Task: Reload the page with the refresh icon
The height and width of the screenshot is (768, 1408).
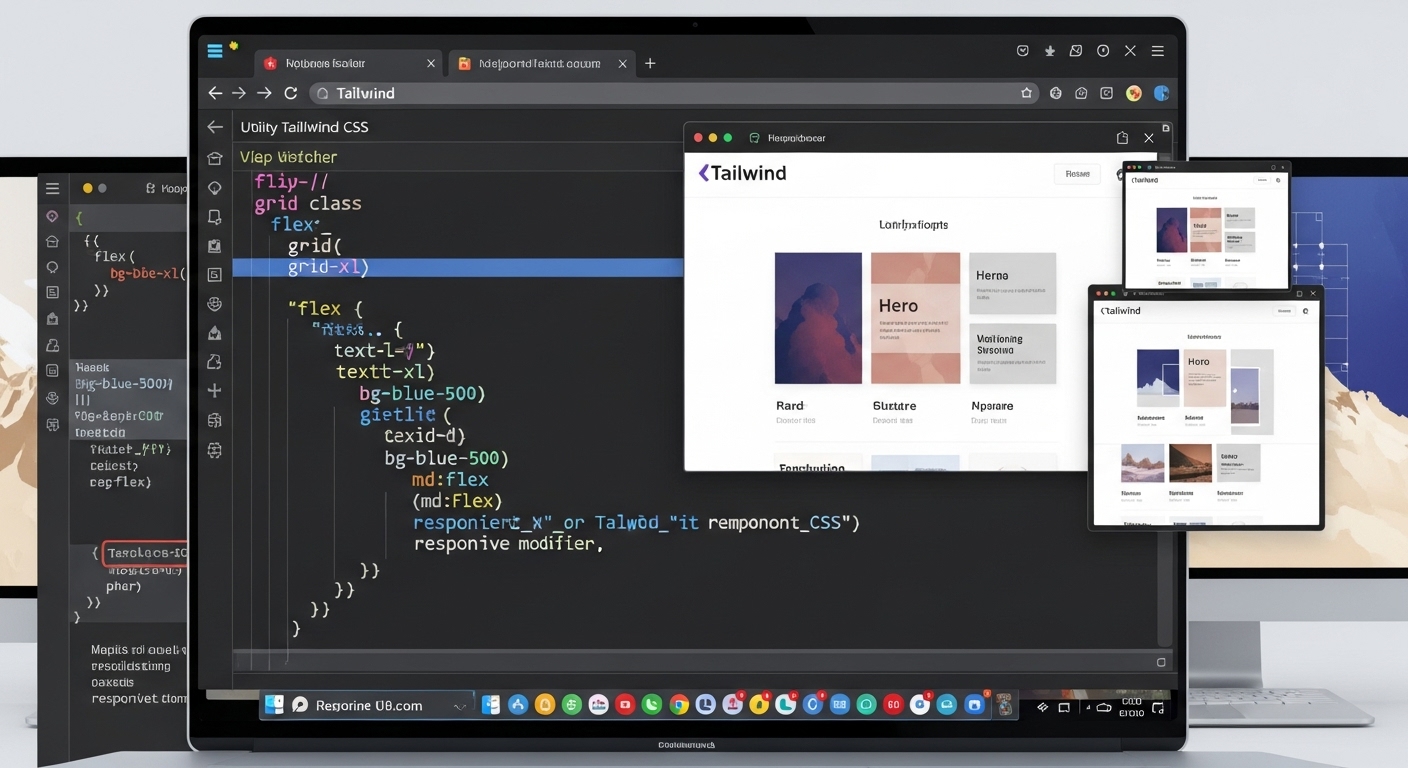Action: pyautogui.click(x=291, y=93)
